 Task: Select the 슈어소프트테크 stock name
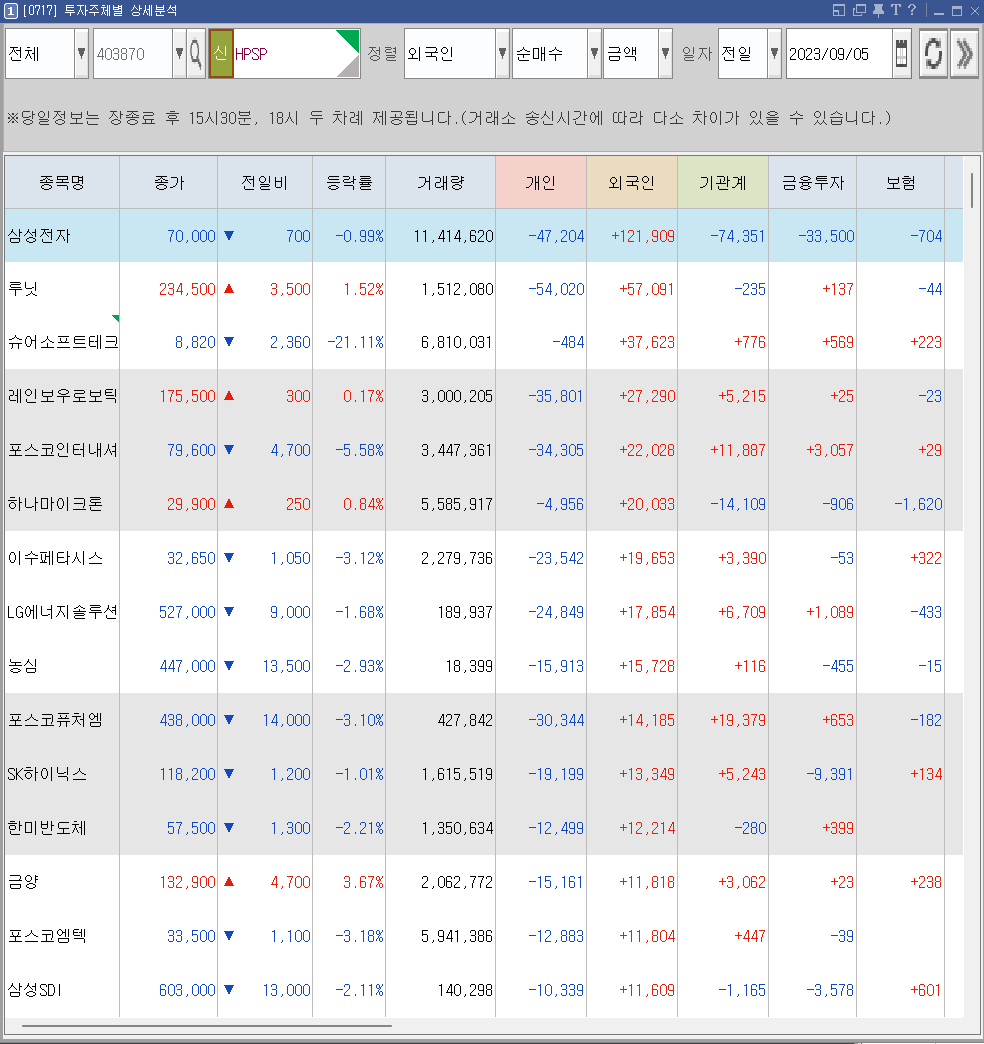pos(63,342)
